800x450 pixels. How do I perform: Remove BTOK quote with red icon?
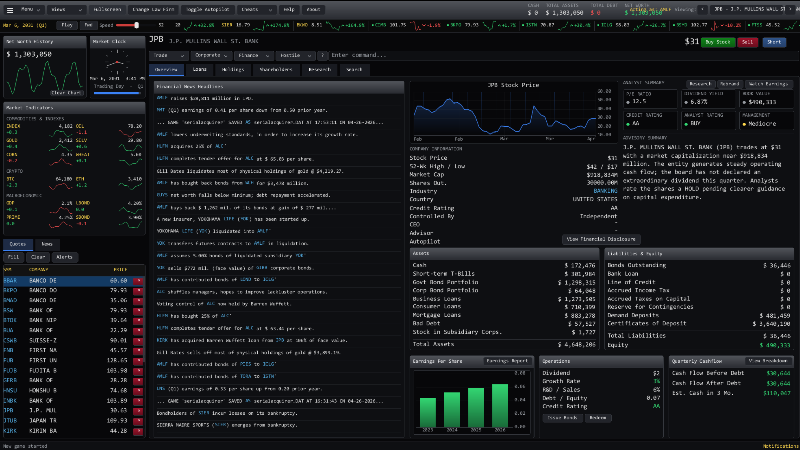(138, 320)
